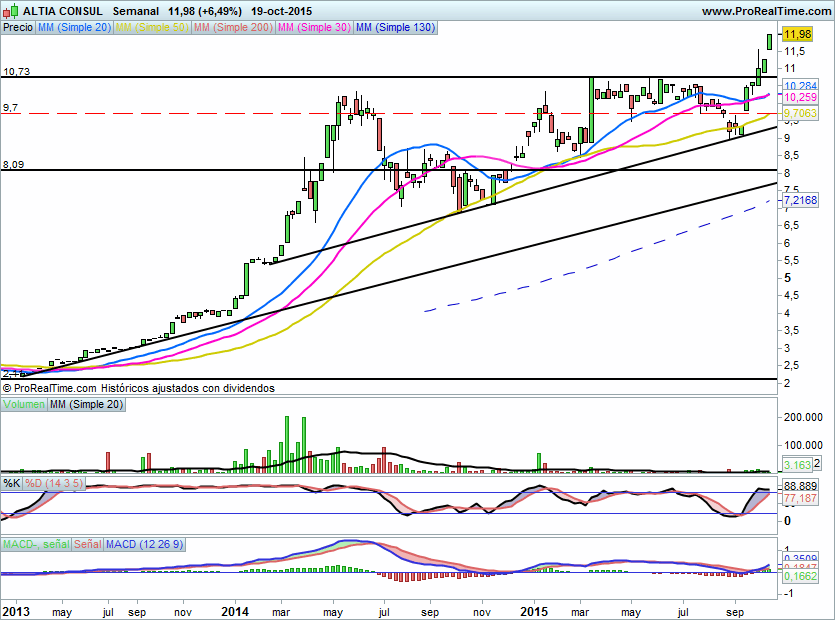
Task: Click the green 0,1662 MACD value tag
Action: [x=800, y=576]
